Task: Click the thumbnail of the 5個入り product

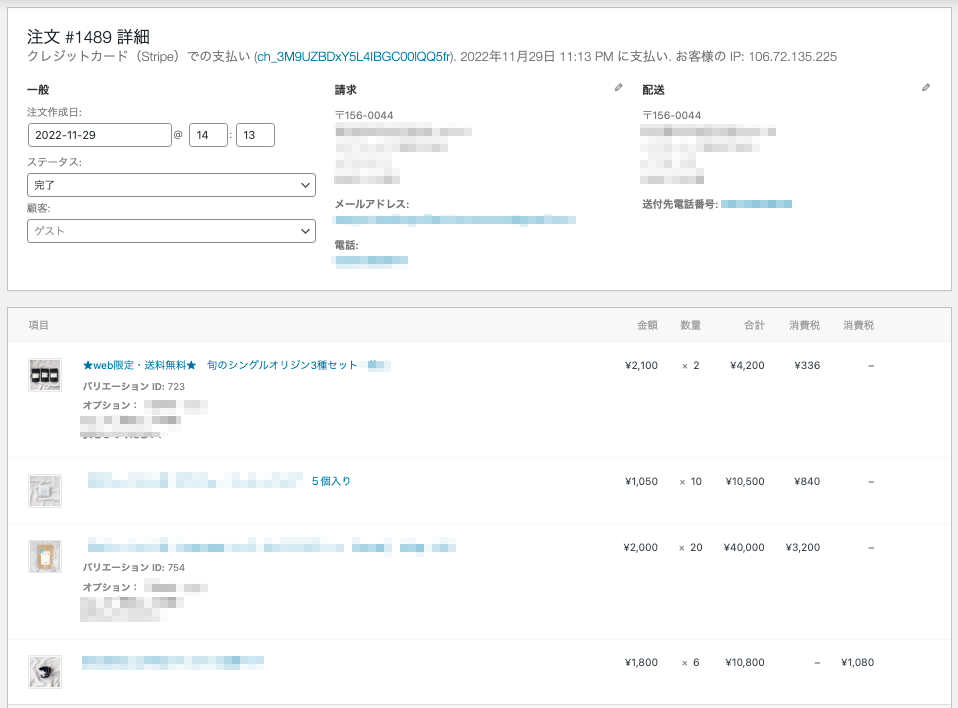Action: click(45, 490)
